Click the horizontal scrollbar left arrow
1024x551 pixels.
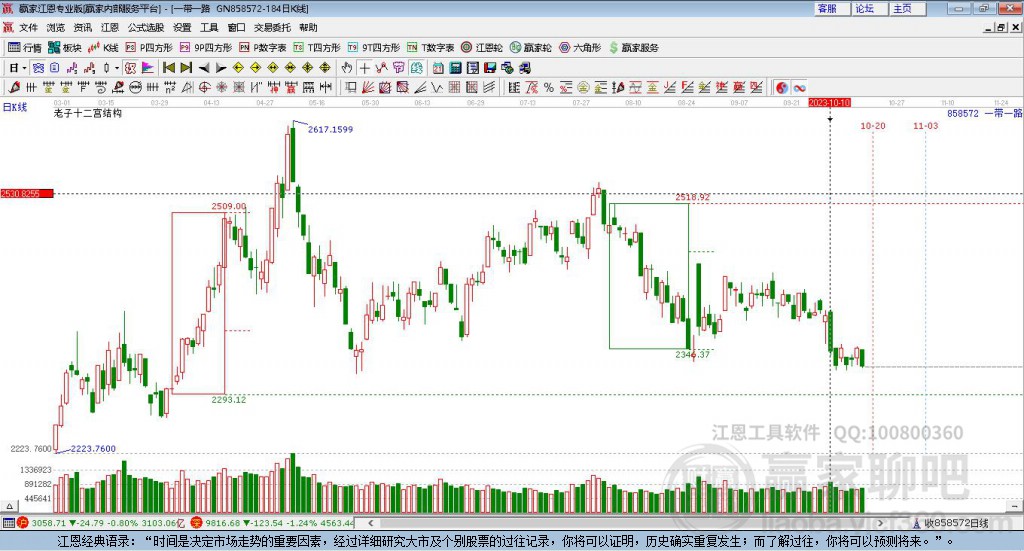click(371, 523)
